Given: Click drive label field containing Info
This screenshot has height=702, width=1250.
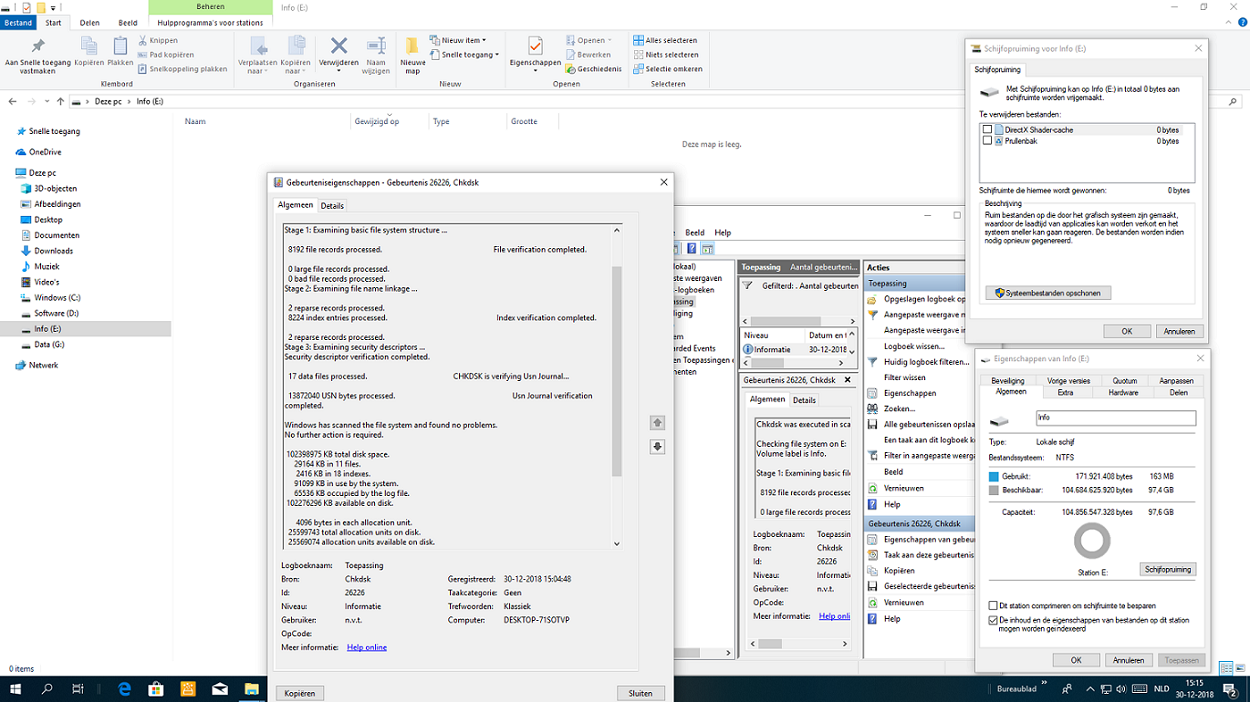Looking at the screenshot, I should 1115,418.
